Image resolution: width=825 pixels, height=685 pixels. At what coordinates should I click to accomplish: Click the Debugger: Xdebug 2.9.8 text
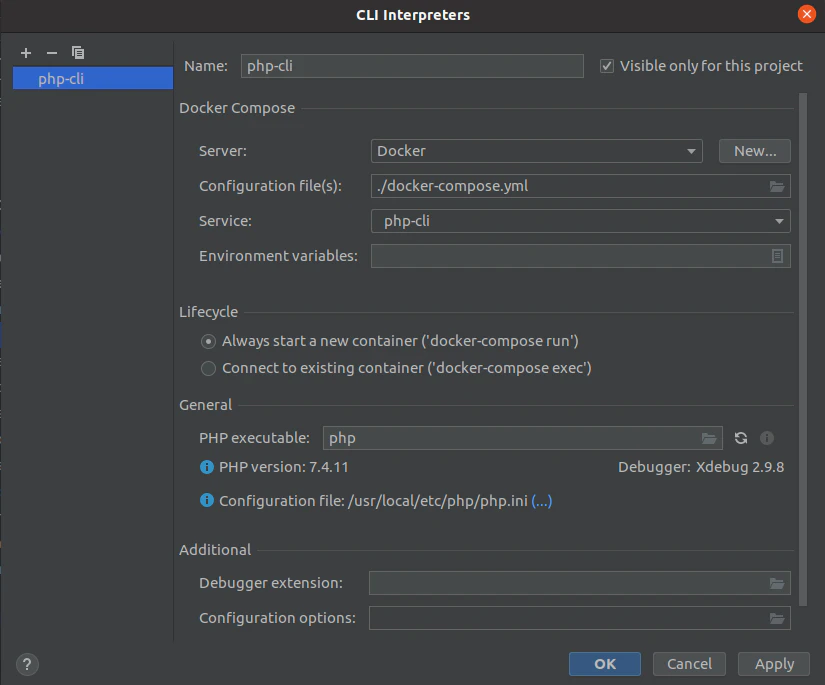701,467
